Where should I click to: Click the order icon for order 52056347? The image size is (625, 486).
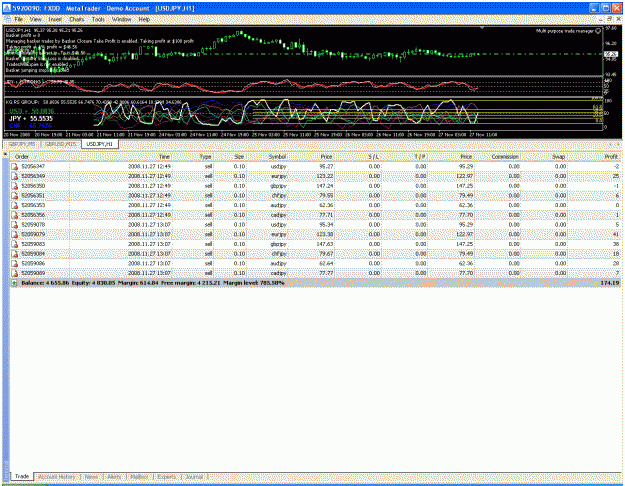pos(14,166)
